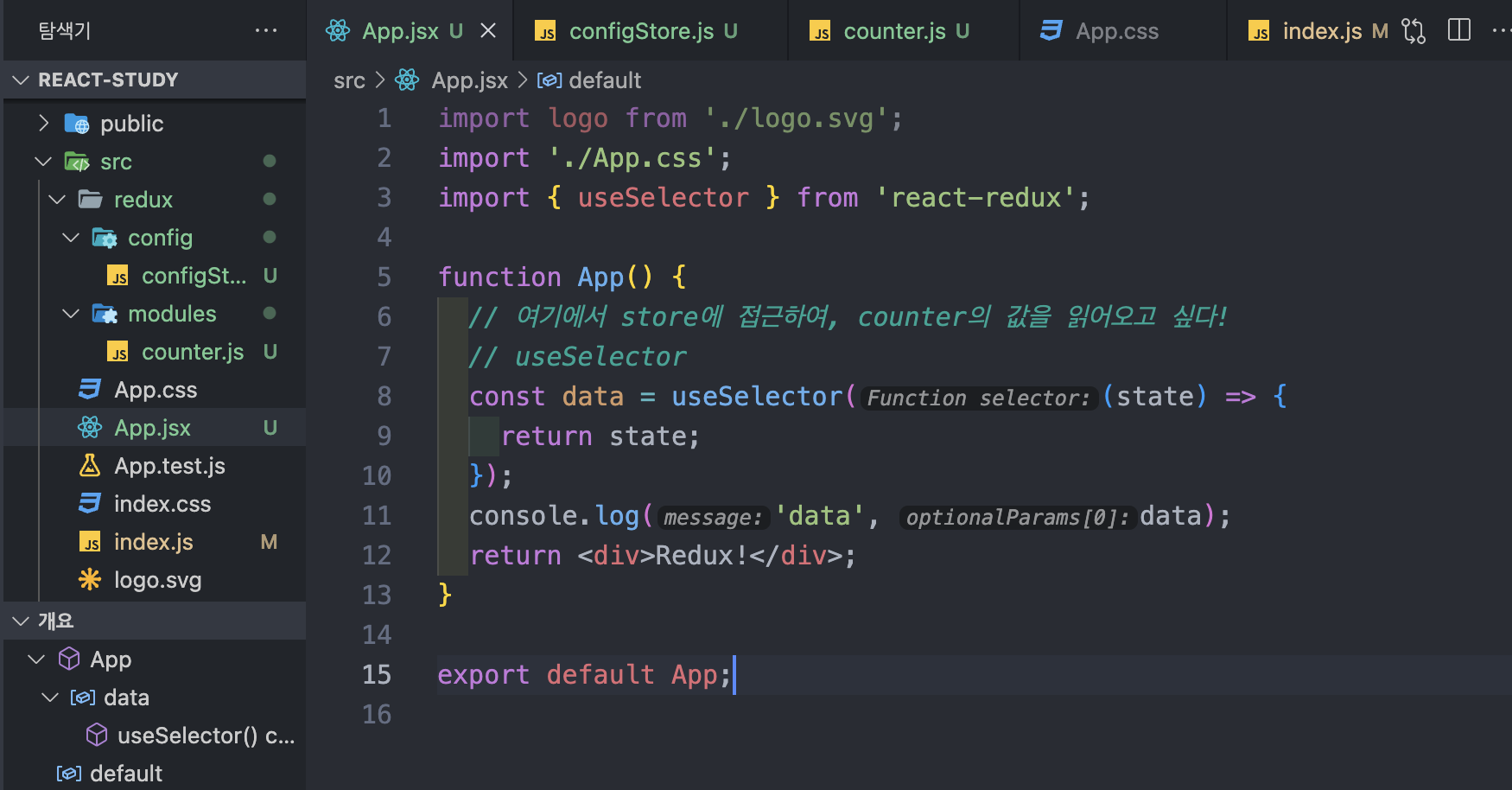The image size is (1512, 790).
Task: Open App.css in the explorer tree
Action: click(155, 390)
